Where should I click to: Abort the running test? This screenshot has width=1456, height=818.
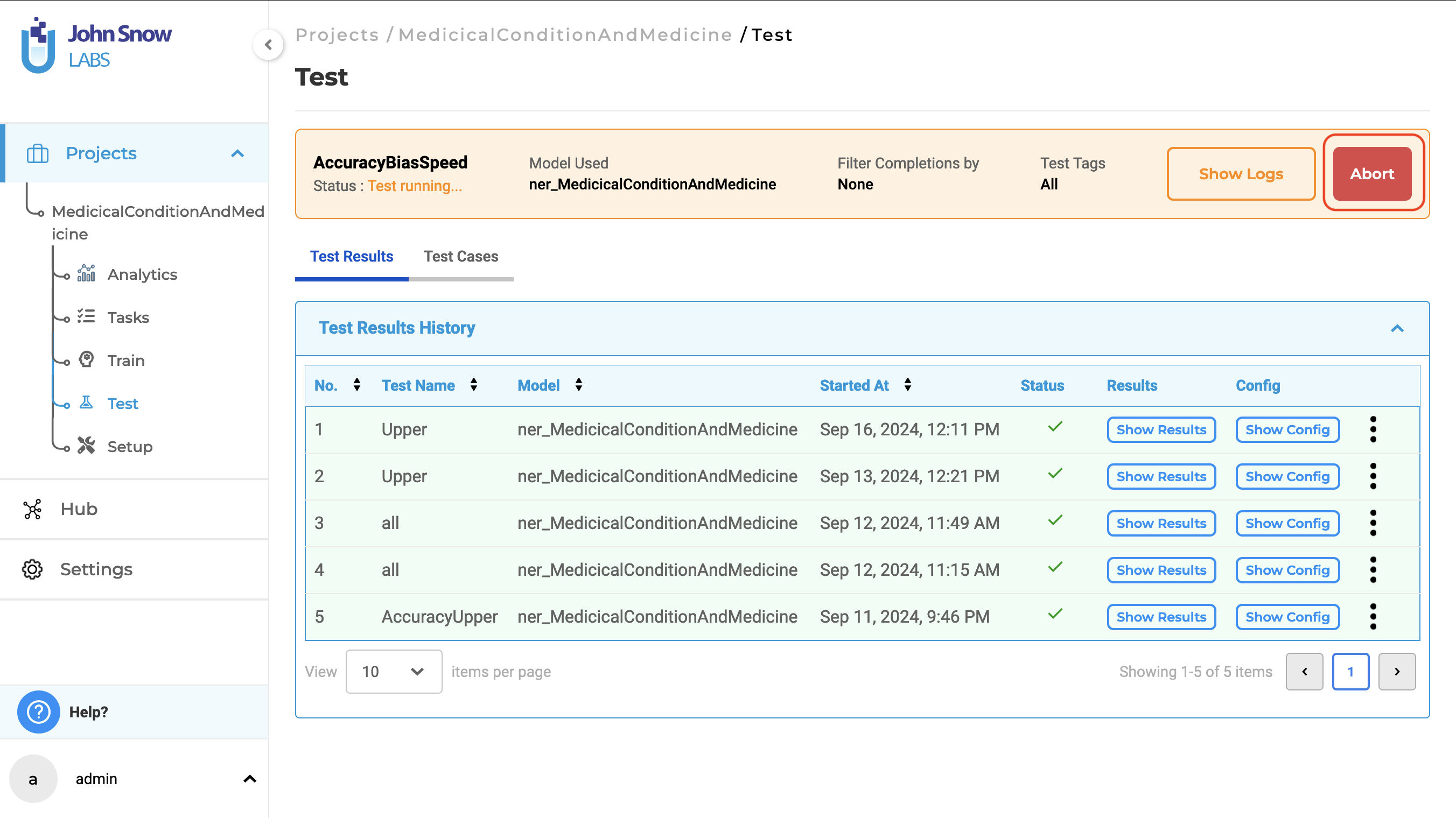1373,174
